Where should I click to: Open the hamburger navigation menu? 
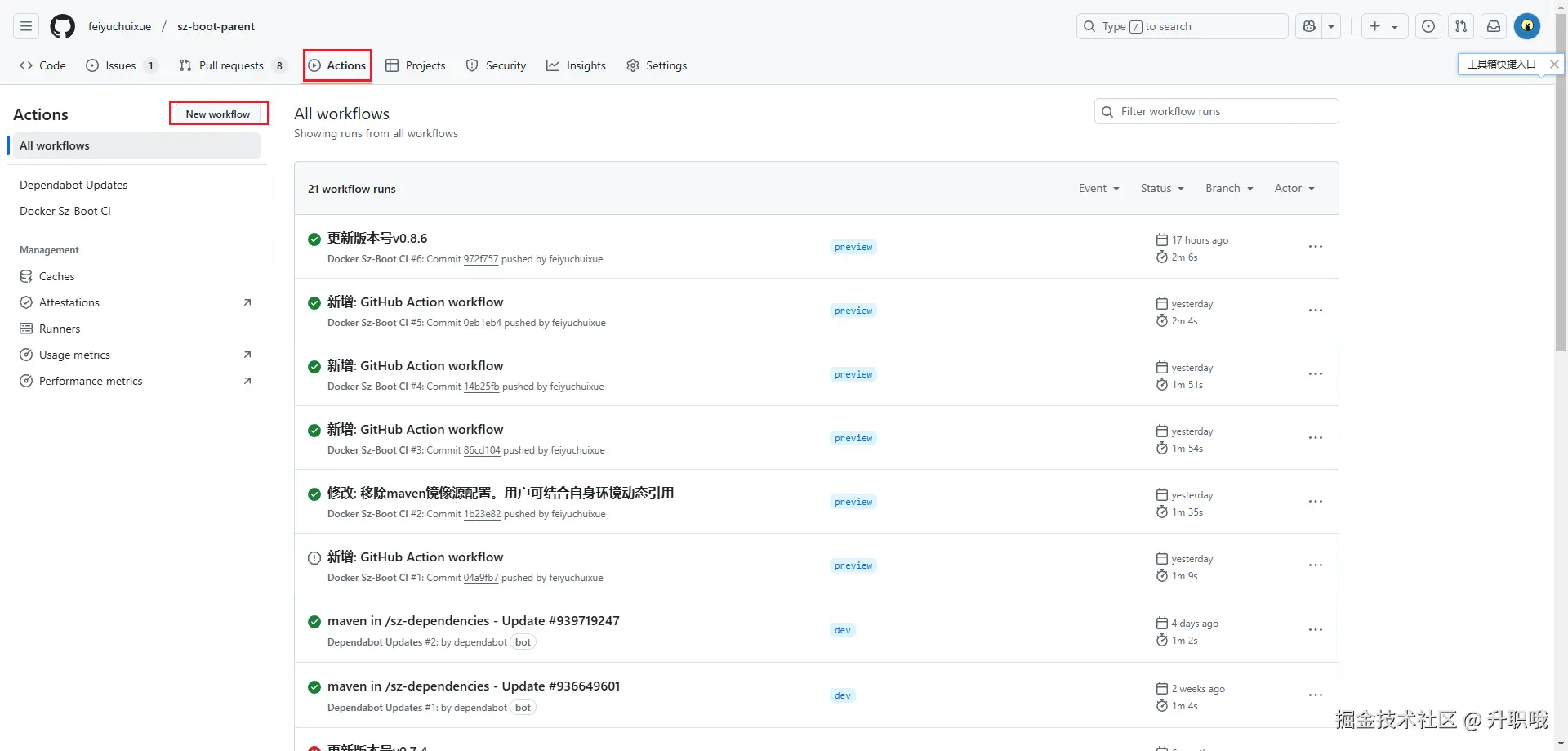click(26, 26)
